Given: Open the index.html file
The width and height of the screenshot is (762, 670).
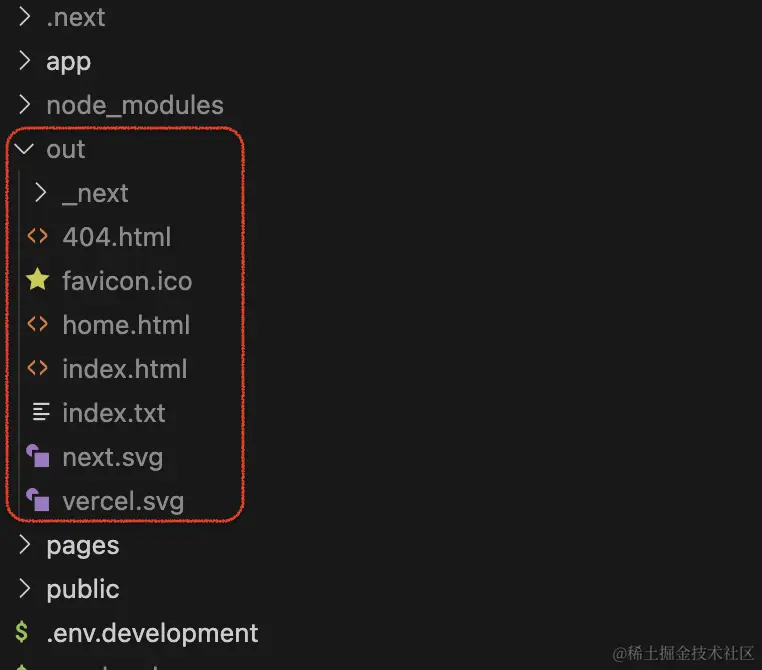Looking at the screenshot, I should tap(125, 369).
